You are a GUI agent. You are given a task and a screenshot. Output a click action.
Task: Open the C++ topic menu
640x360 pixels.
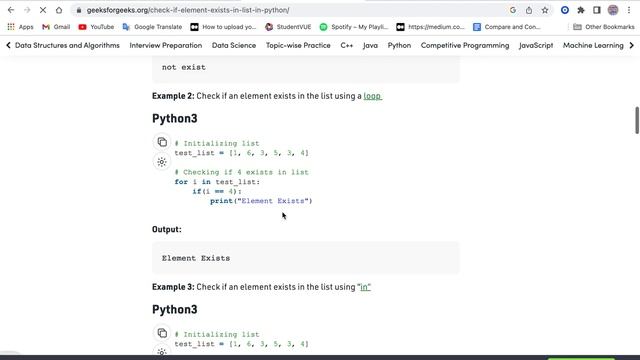coord(347,45)
